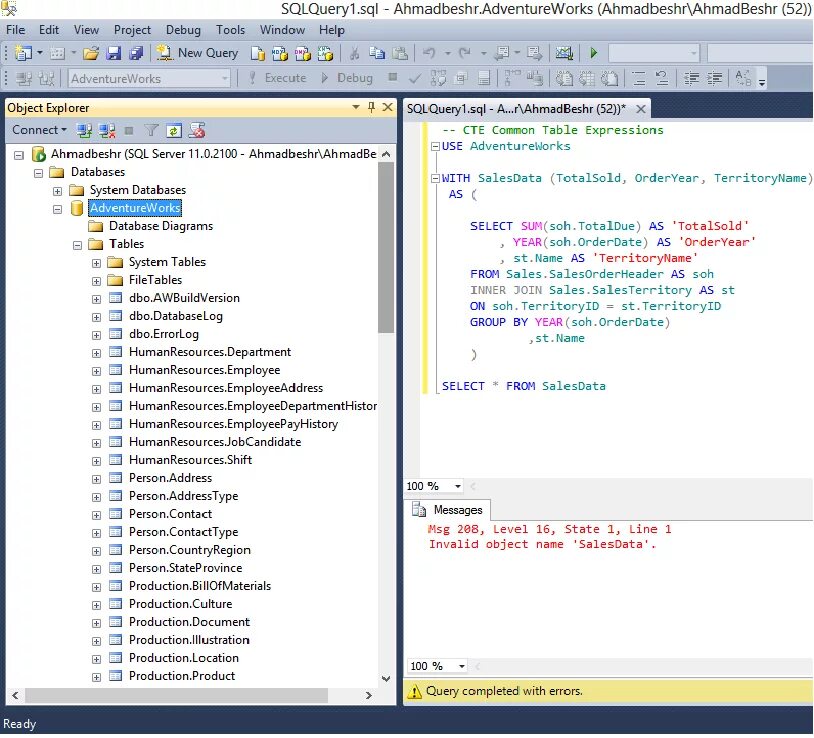Click the Filter funnel icon in Object Explorer
This screenshot has height=738, width=814.
tap(151, 131)
